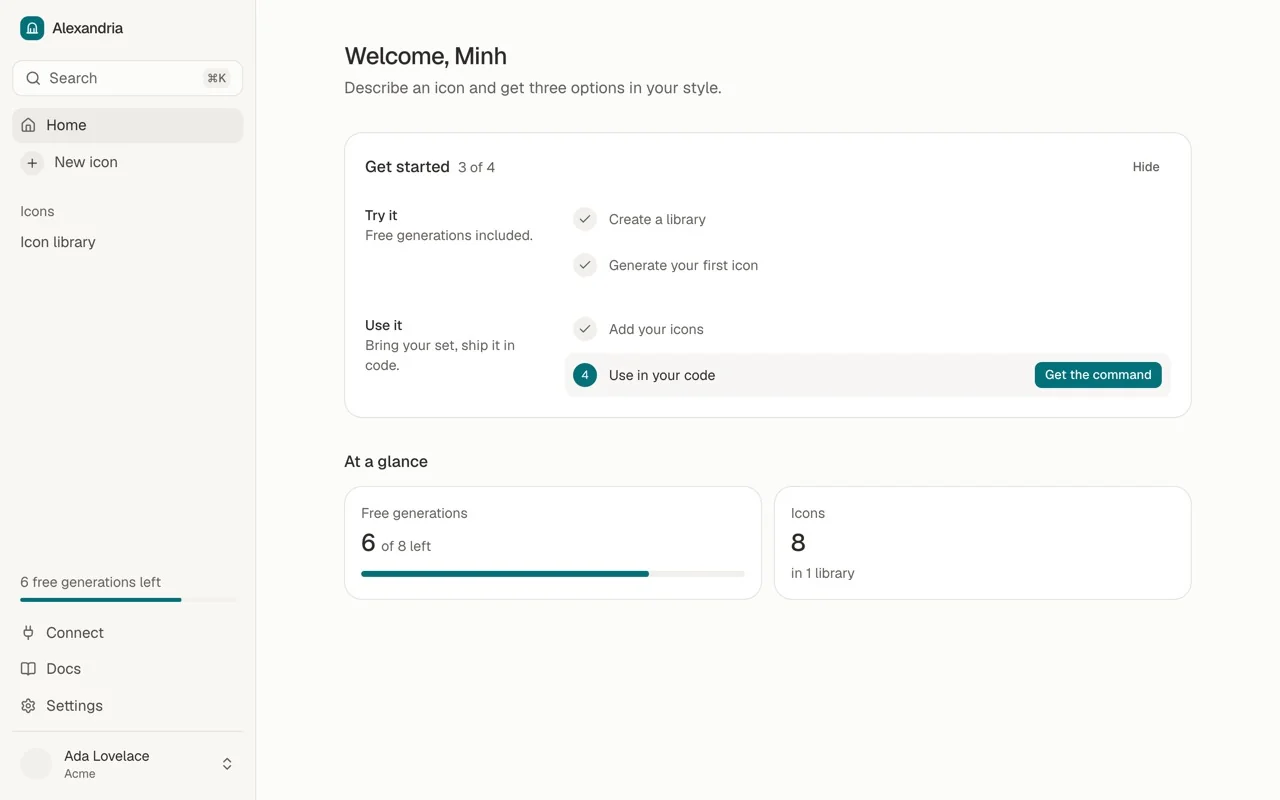Click the ⌘K shortcut badge
The image size is (1280, 800).
coord(217,78)
